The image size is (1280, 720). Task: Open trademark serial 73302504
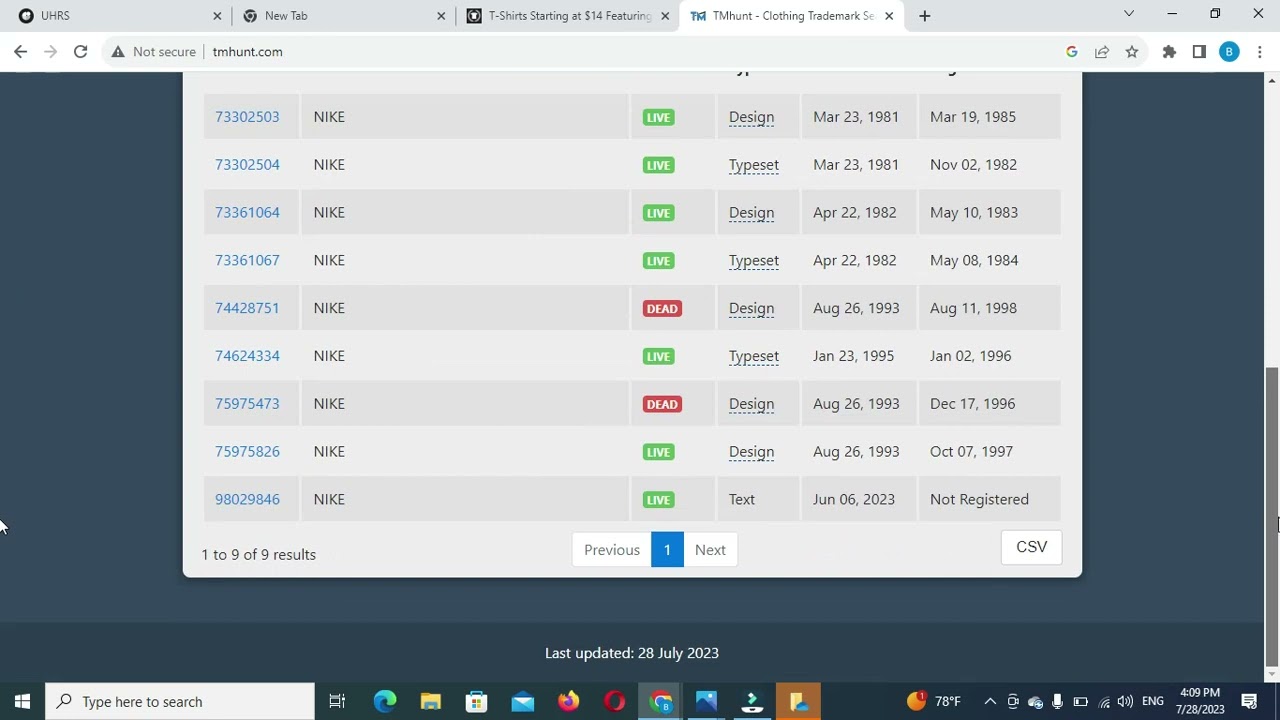click(x=247, y=165)
